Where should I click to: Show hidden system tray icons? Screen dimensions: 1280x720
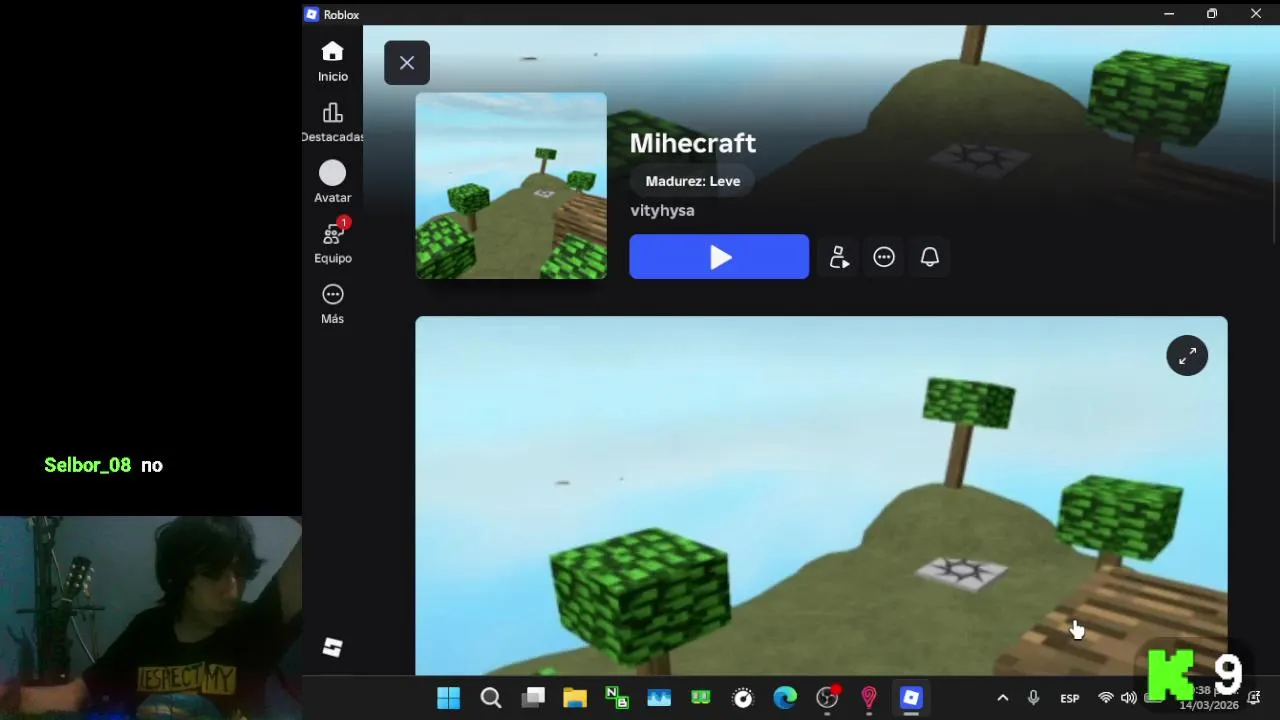point(1003,698)
